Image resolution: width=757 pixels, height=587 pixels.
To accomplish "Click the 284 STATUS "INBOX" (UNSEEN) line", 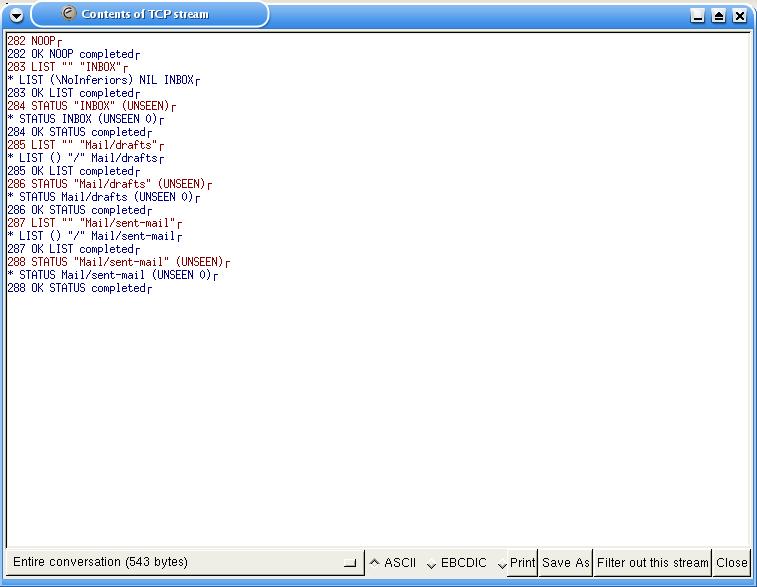I will pos(88,106).
